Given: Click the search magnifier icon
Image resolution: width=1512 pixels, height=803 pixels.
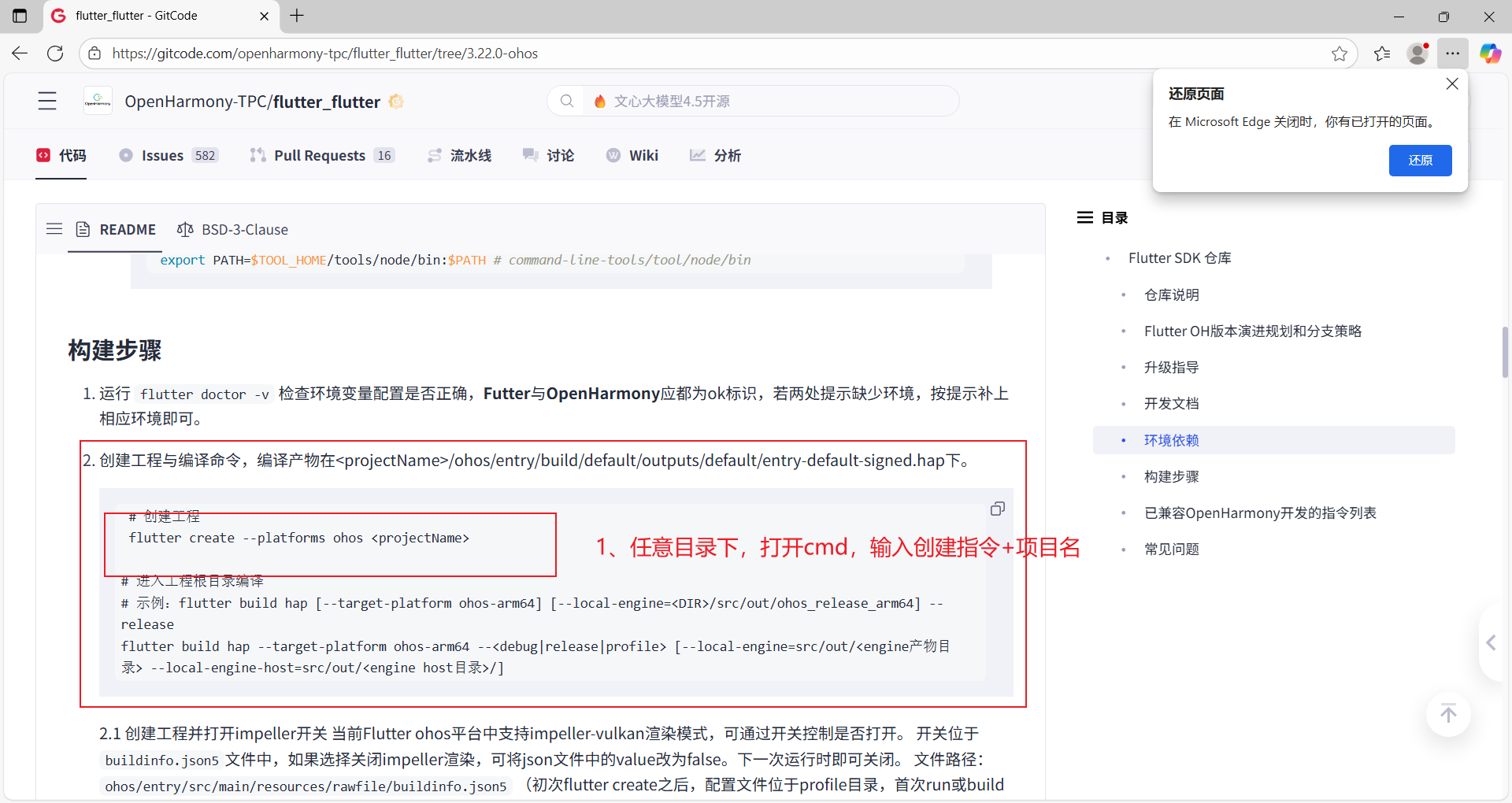Looking at the screenshot, I should pyautogui.click(x=566, y=101).
